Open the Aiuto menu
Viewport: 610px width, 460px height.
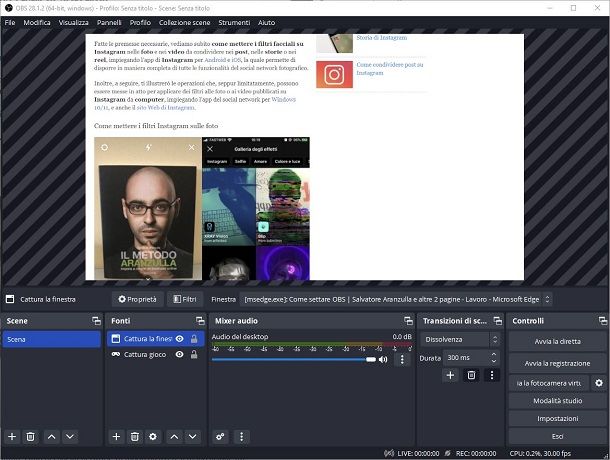(266, 23)
